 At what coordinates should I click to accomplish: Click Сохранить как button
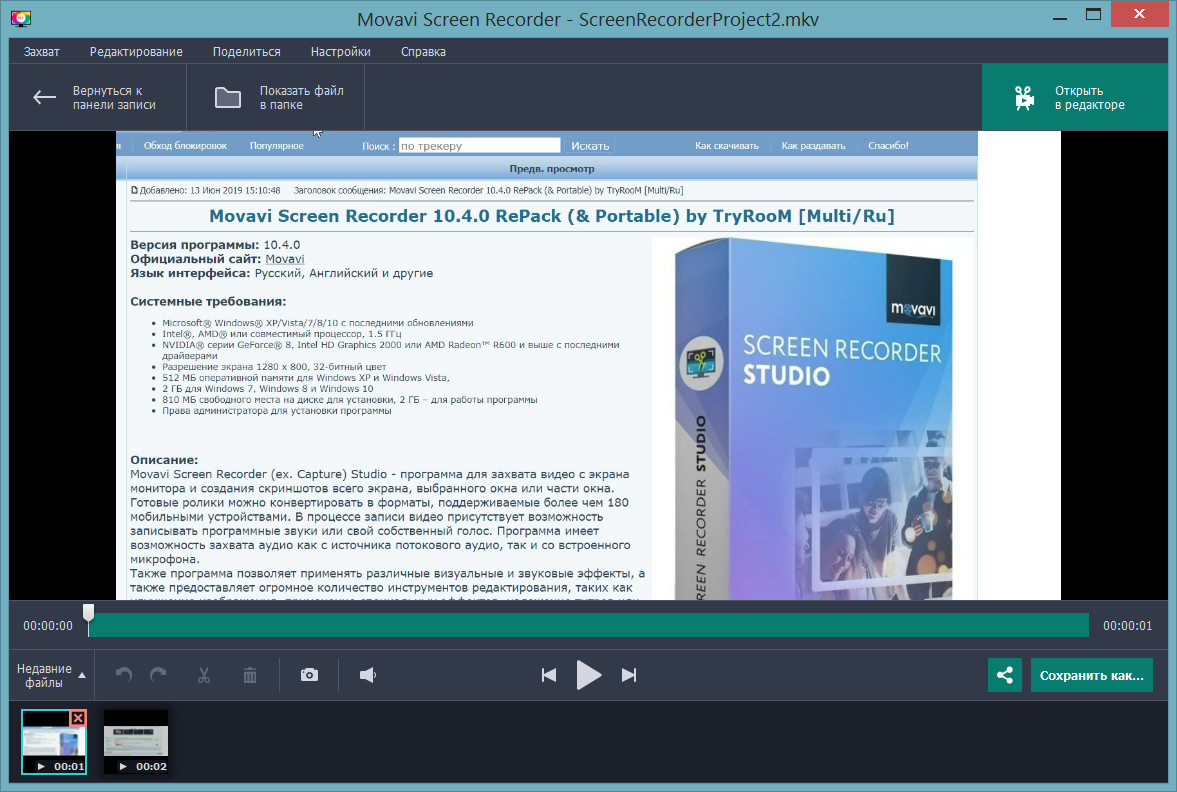1091,675
